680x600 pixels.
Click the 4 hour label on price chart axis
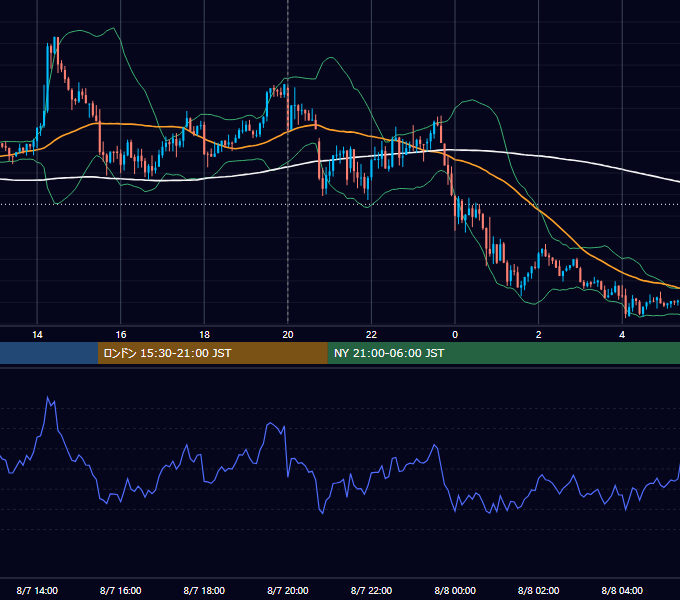pos(622,335)
